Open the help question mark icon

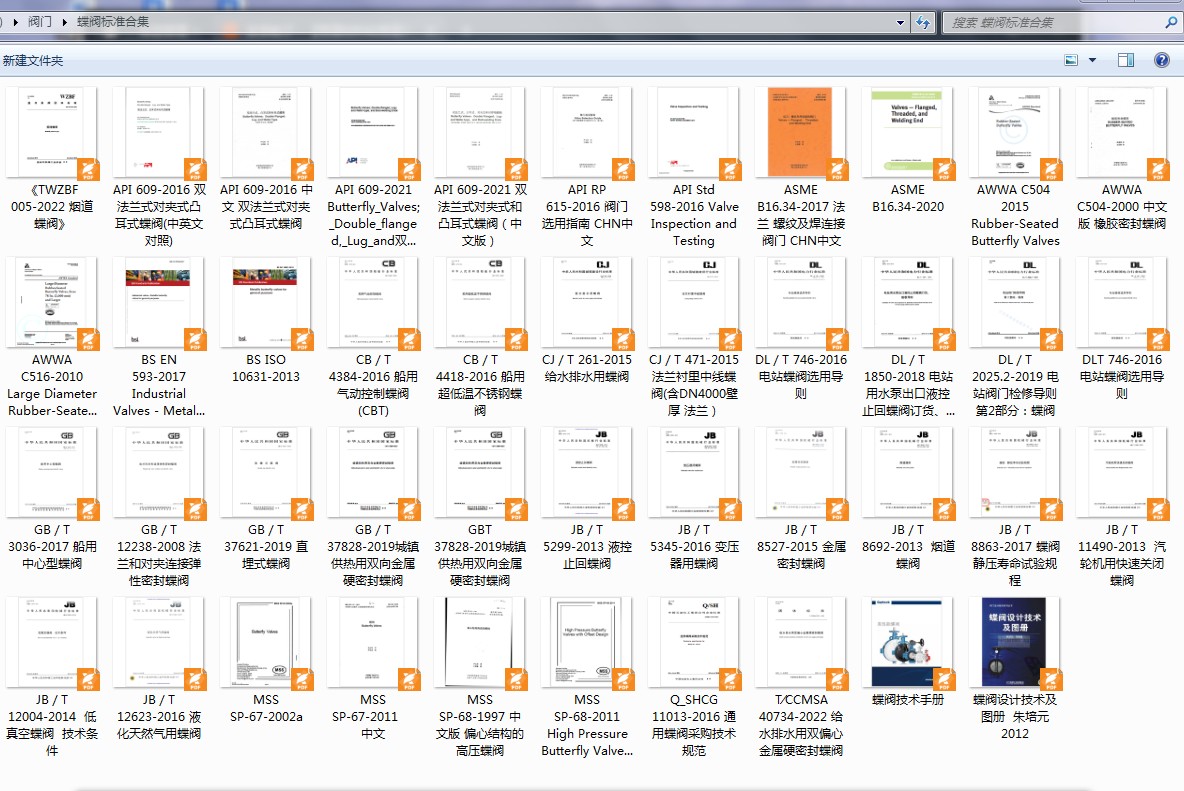[1162, 60]
